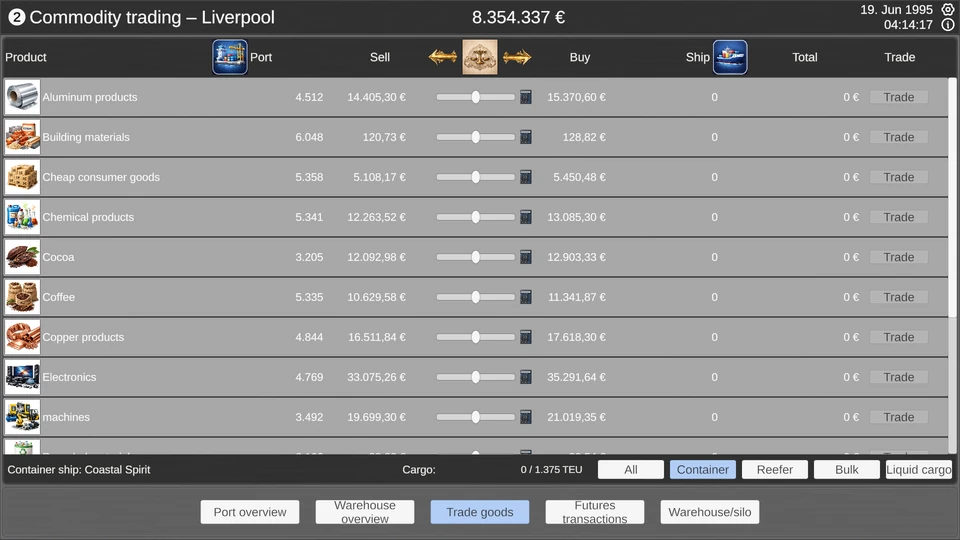The width and height of the screenshot is (960, 540).
Task: Open calculator icon for Building materials
Action: (x=525, y=137)
